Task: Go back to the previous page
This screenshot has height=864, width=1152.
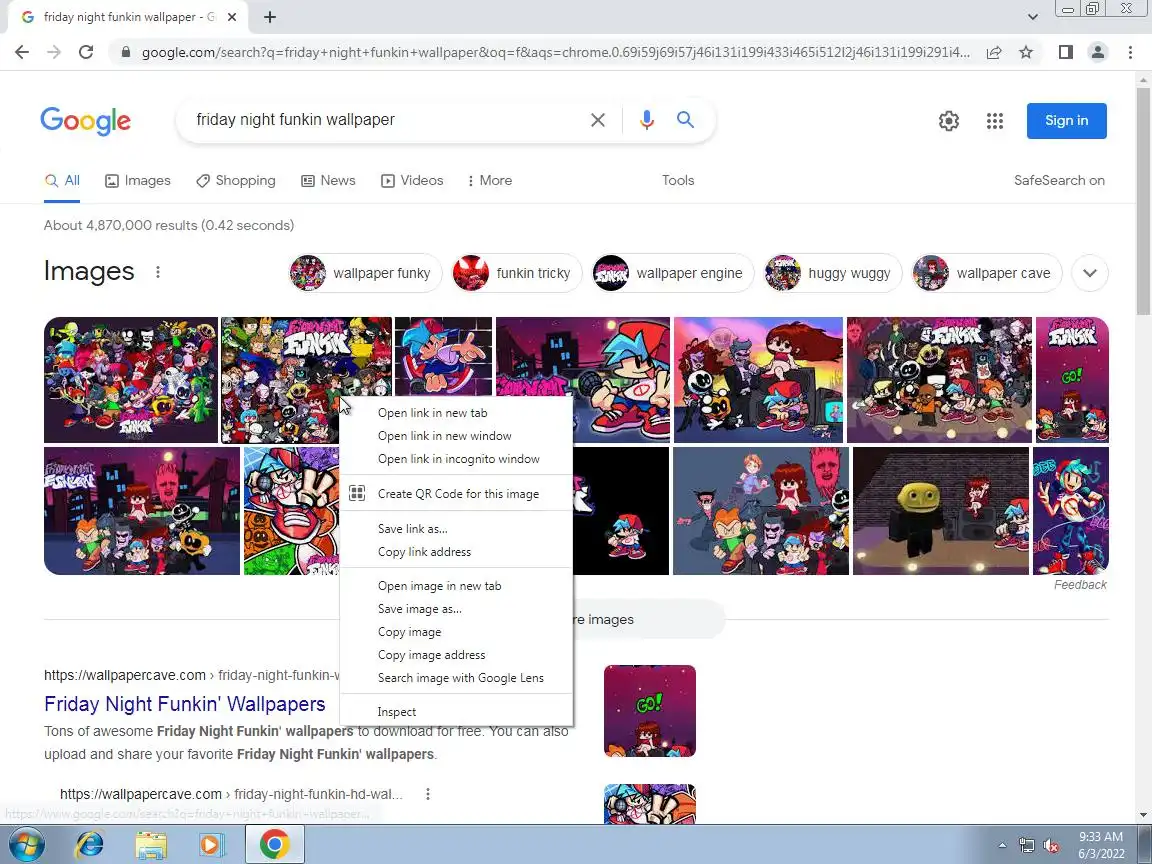Action: tap(22, 52)
